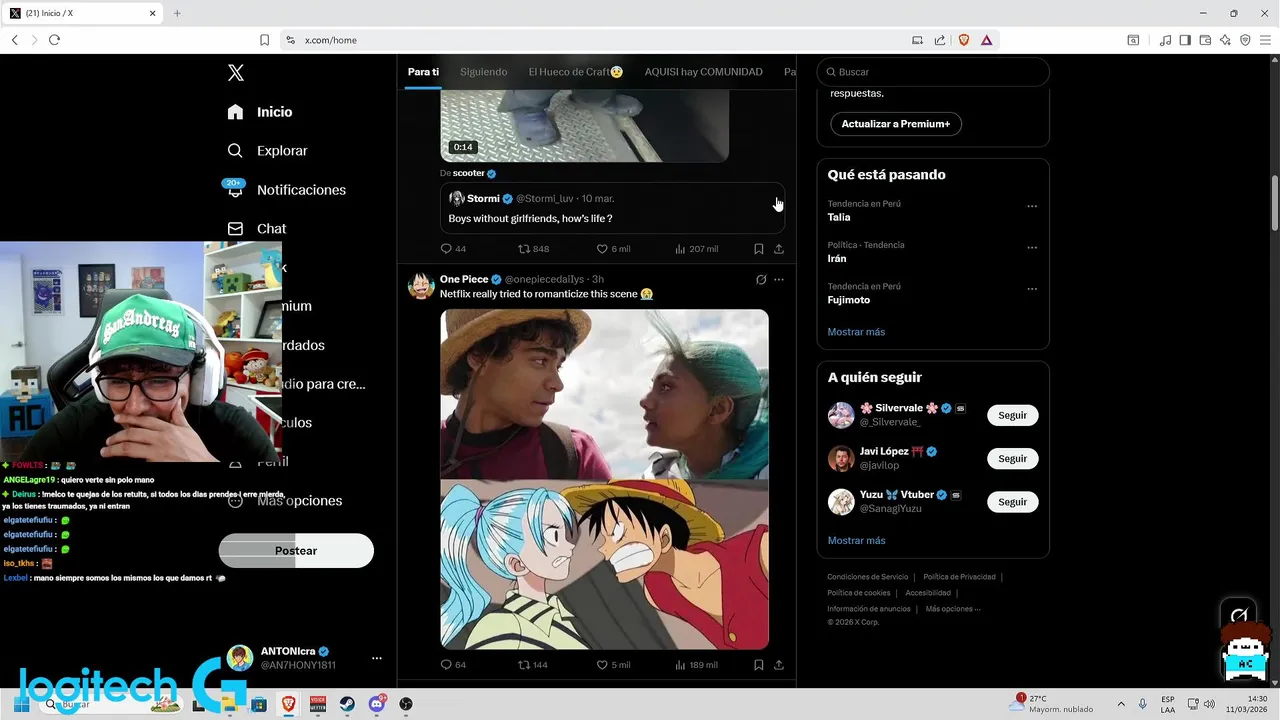Open Política de cookies link

858,593
